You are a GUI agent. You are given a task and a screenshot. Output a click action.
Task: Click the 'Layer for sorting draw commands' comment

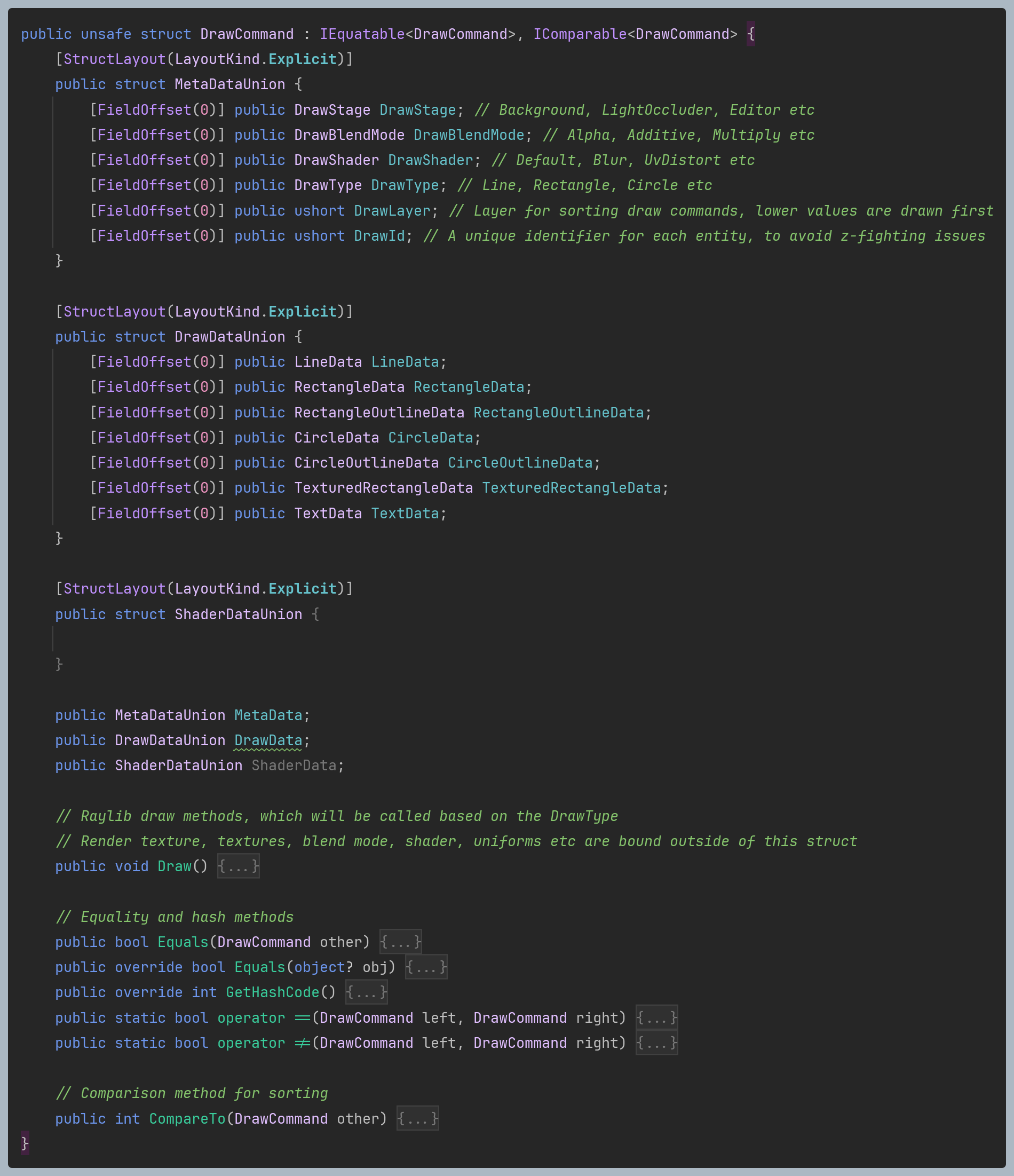(x=720, y=210)
